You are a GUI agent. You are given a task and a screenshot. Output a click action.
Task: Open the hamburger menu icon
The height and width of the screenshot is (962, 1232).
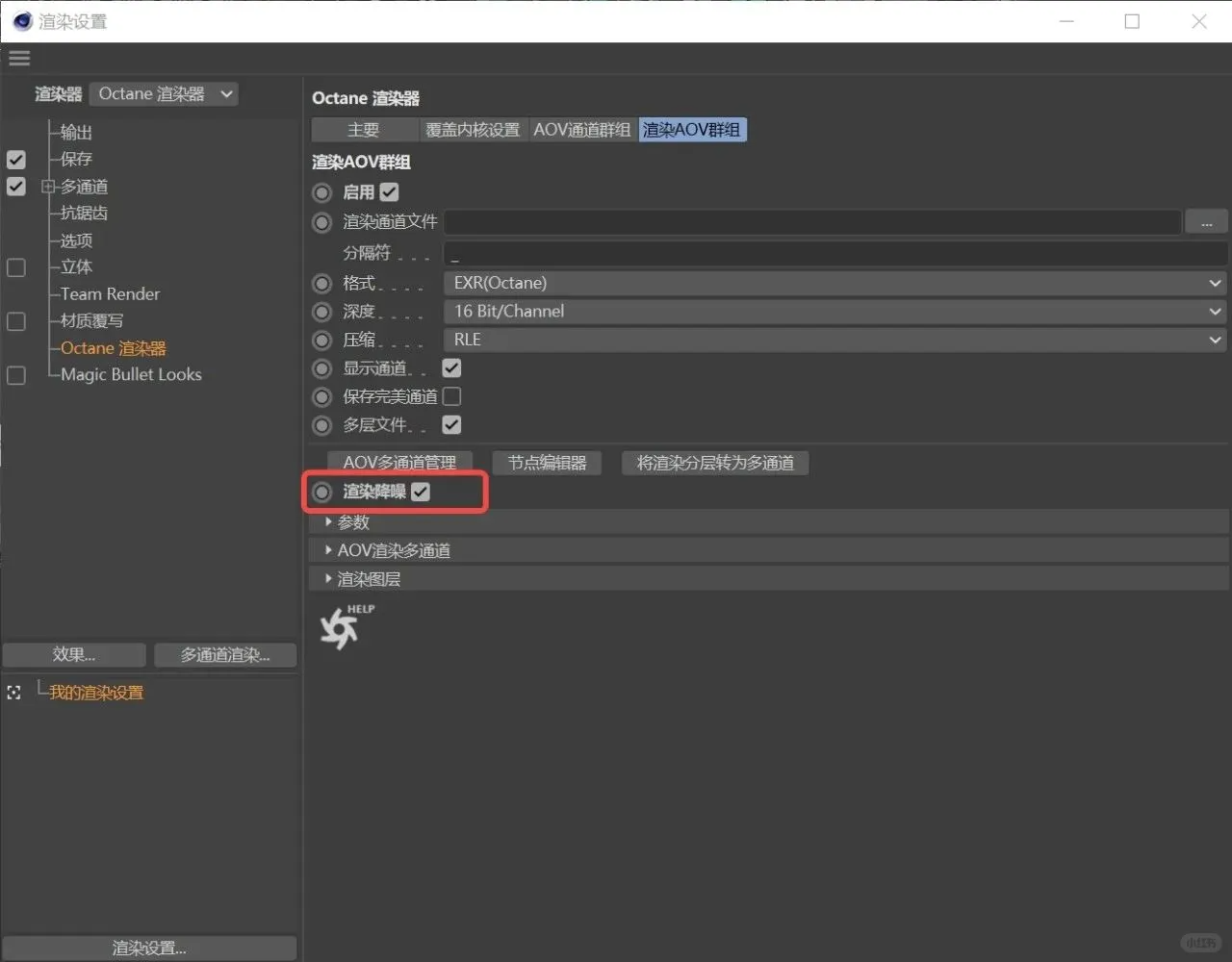click(19, 59)
